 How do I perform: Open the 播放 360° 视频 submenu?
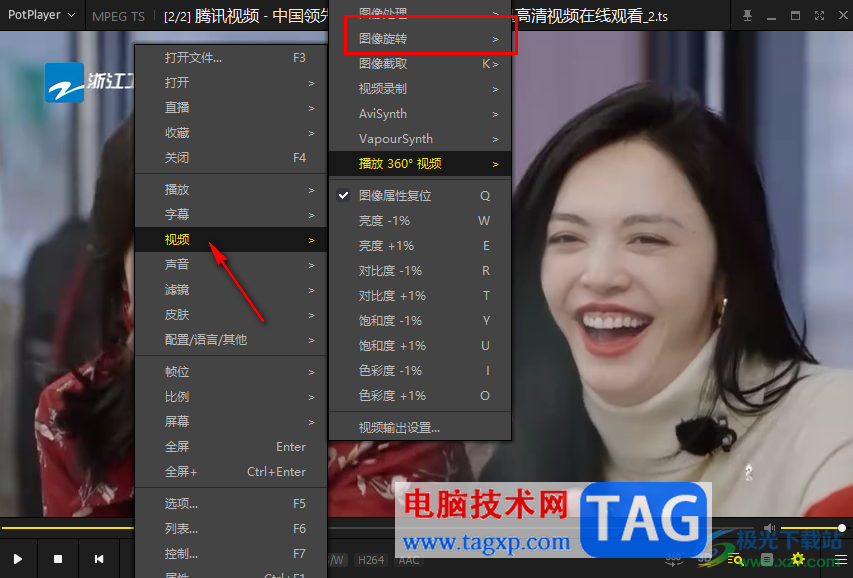point(419,164)
